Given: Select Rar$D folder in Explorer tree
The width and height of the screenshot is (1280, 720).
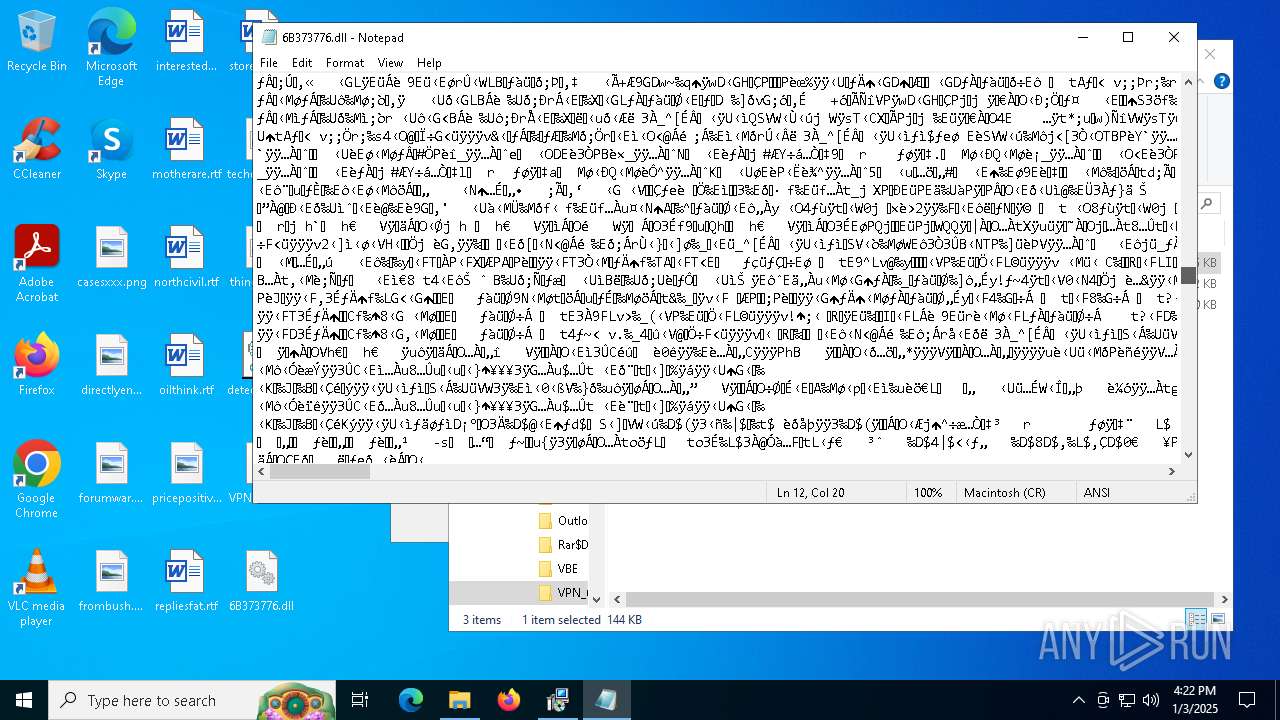Looking at the screenshot, I should point(563,545).
